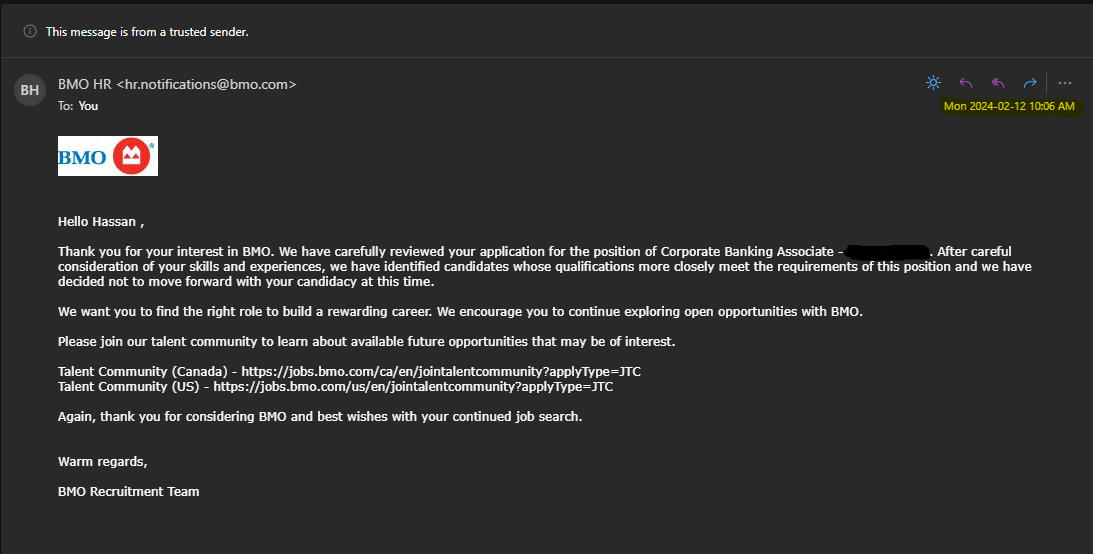Click the BH sender avatar circle
The height and width of the screenshot is (554, 1093).
coord(30,91)
